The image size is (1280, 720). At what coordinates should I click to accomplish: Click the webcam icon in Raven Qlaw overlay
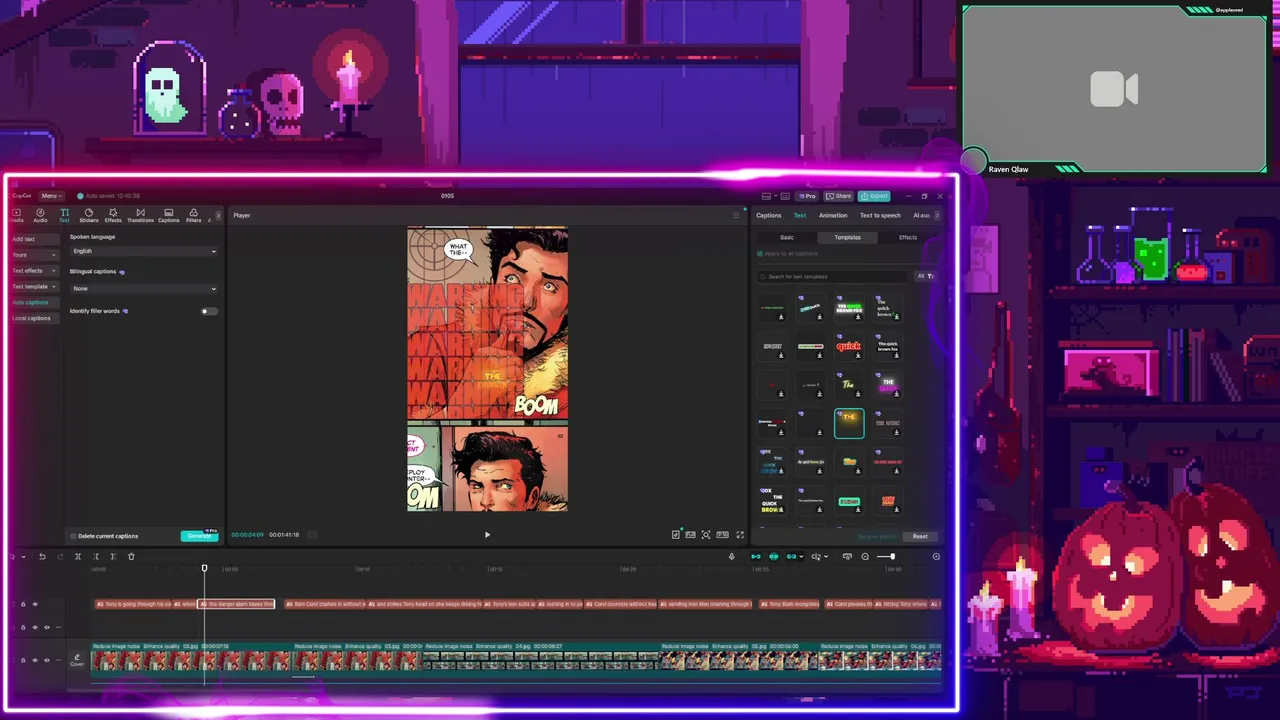pyautogui.click(x=1114, y=89)
